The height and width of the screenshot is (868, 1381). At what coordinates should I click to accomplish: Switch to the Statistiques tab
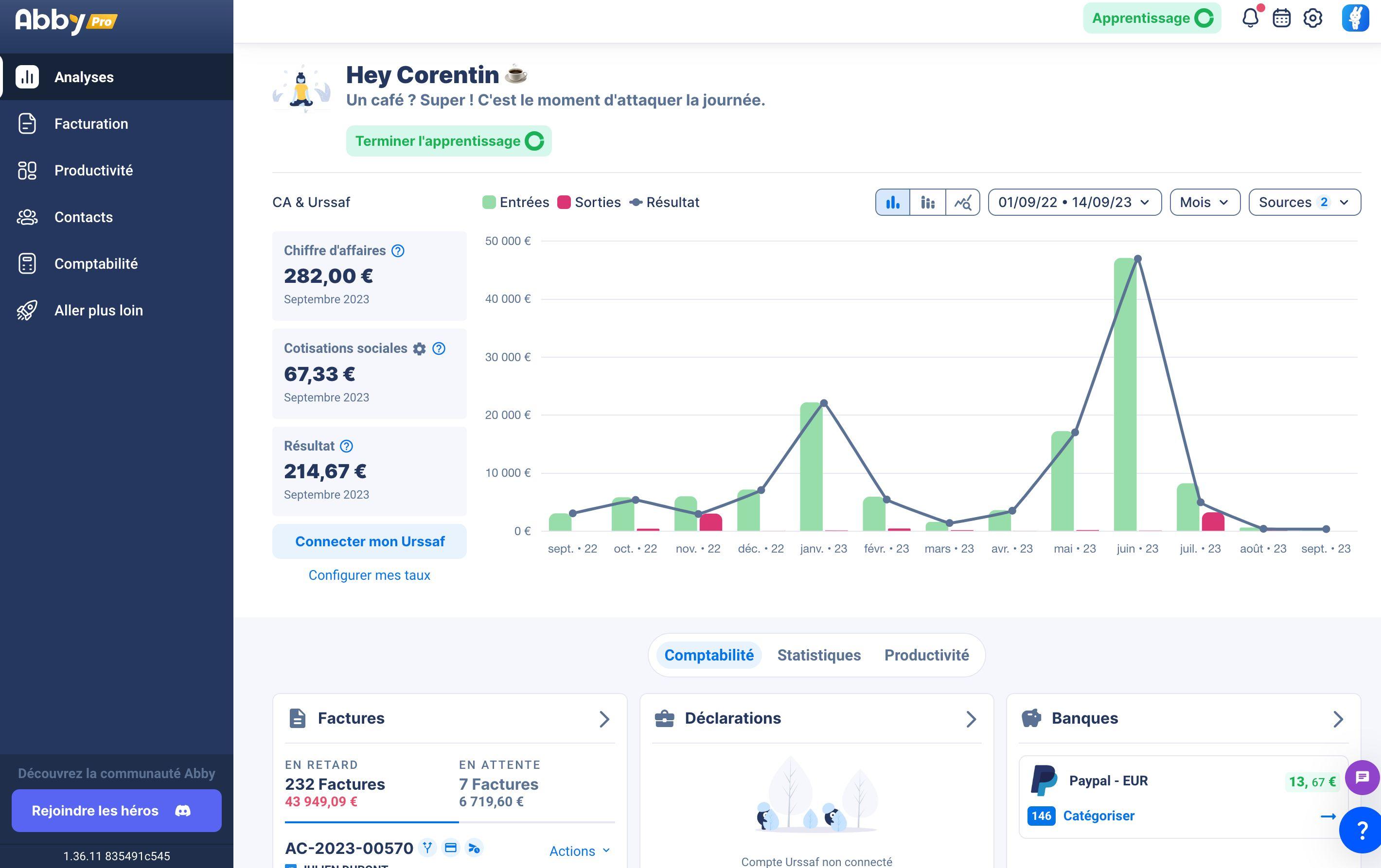[x=818, y=655]
